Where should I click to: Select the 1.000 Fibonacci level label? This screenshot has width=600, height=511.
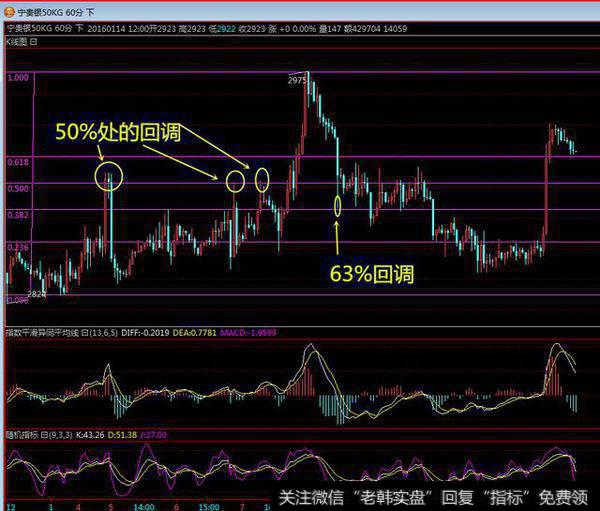tap(17, 76)
